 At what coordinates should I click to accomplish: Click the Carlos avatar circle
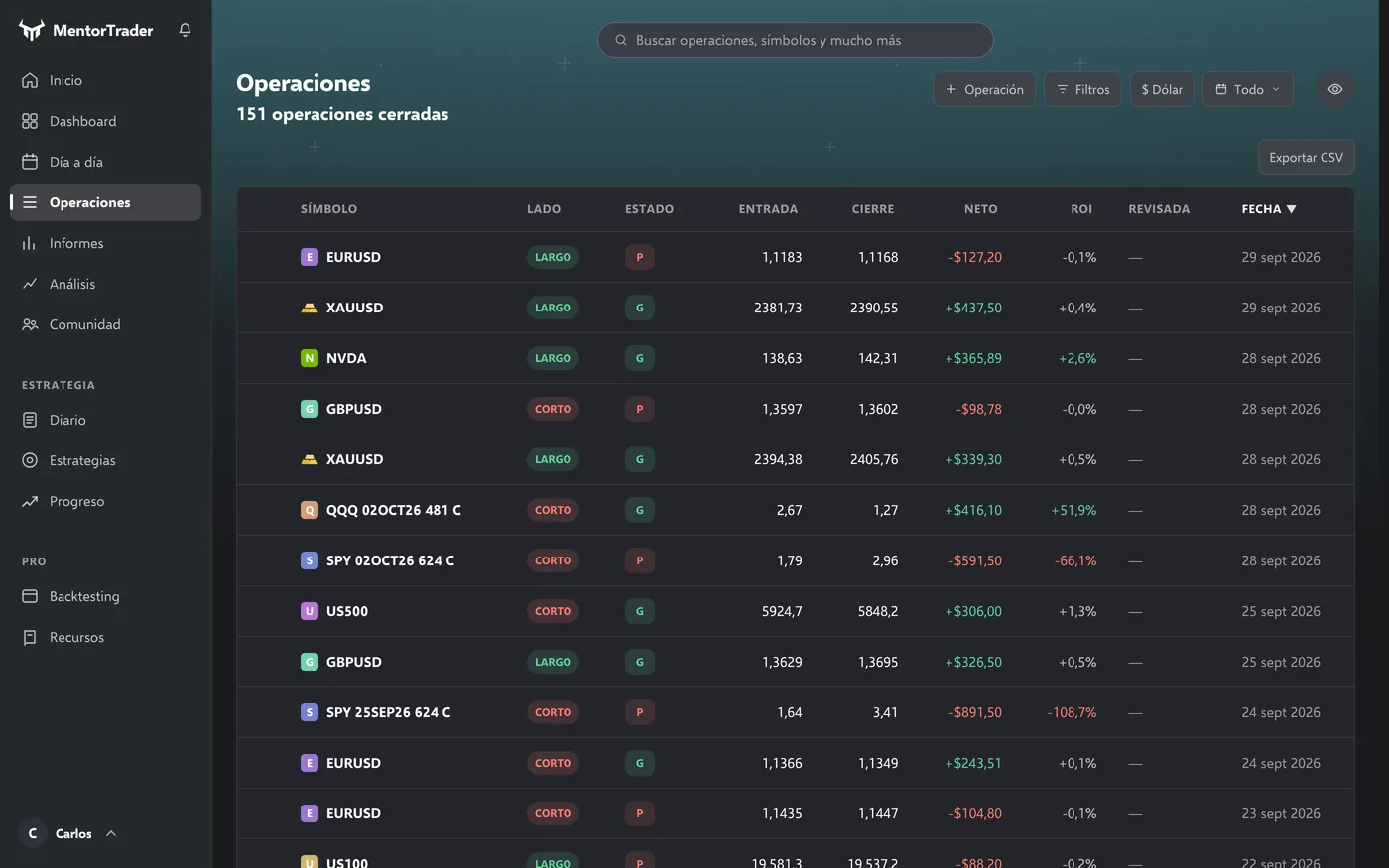33,833
